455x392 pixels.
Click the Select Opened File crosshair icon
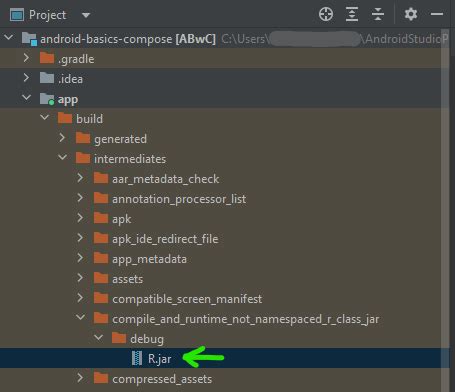[326, 14]
